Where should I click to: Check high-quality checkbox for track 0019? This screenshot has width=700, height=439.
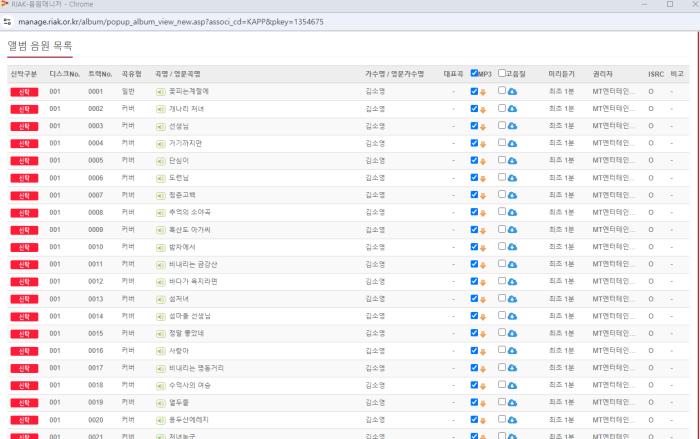[502, 401]
